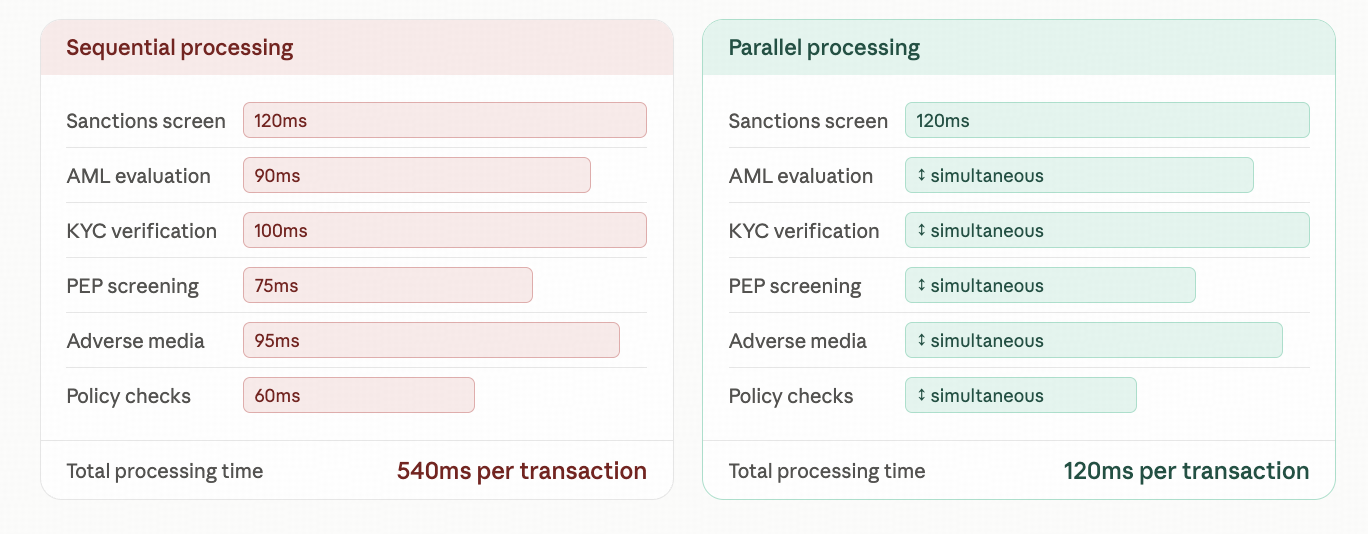Screen dimensions: 1368x534
Task: Click the simultaneous arrow icon for AML evaluation
Action: (921, 176)
